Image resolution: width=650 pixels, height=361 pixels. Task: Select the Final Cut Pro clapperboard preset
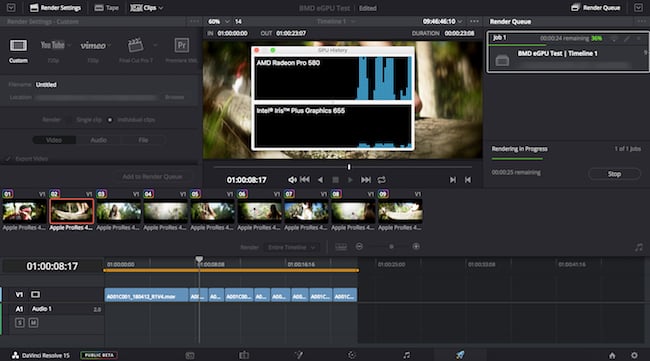[x=135, y=45]
